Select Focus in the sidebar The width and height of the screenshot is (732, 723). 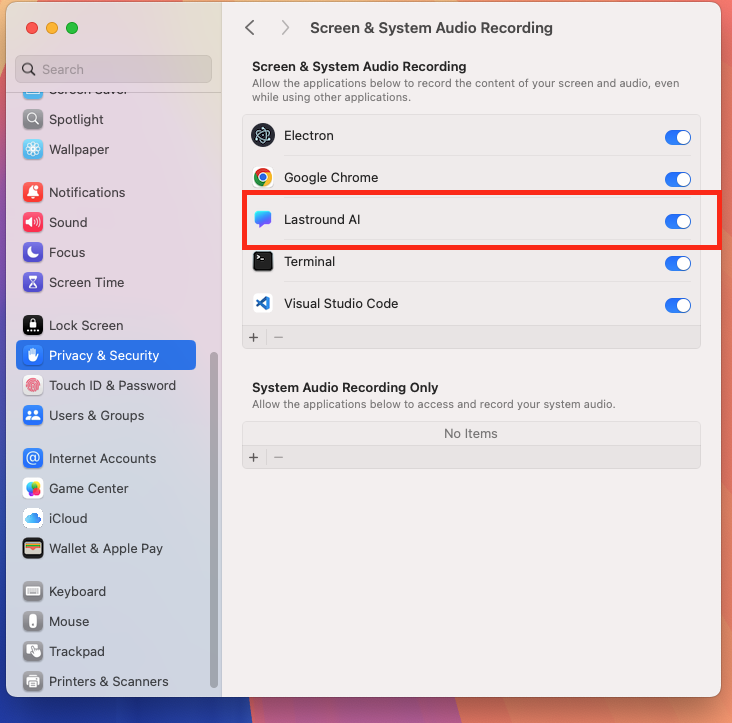pos(67,253)
